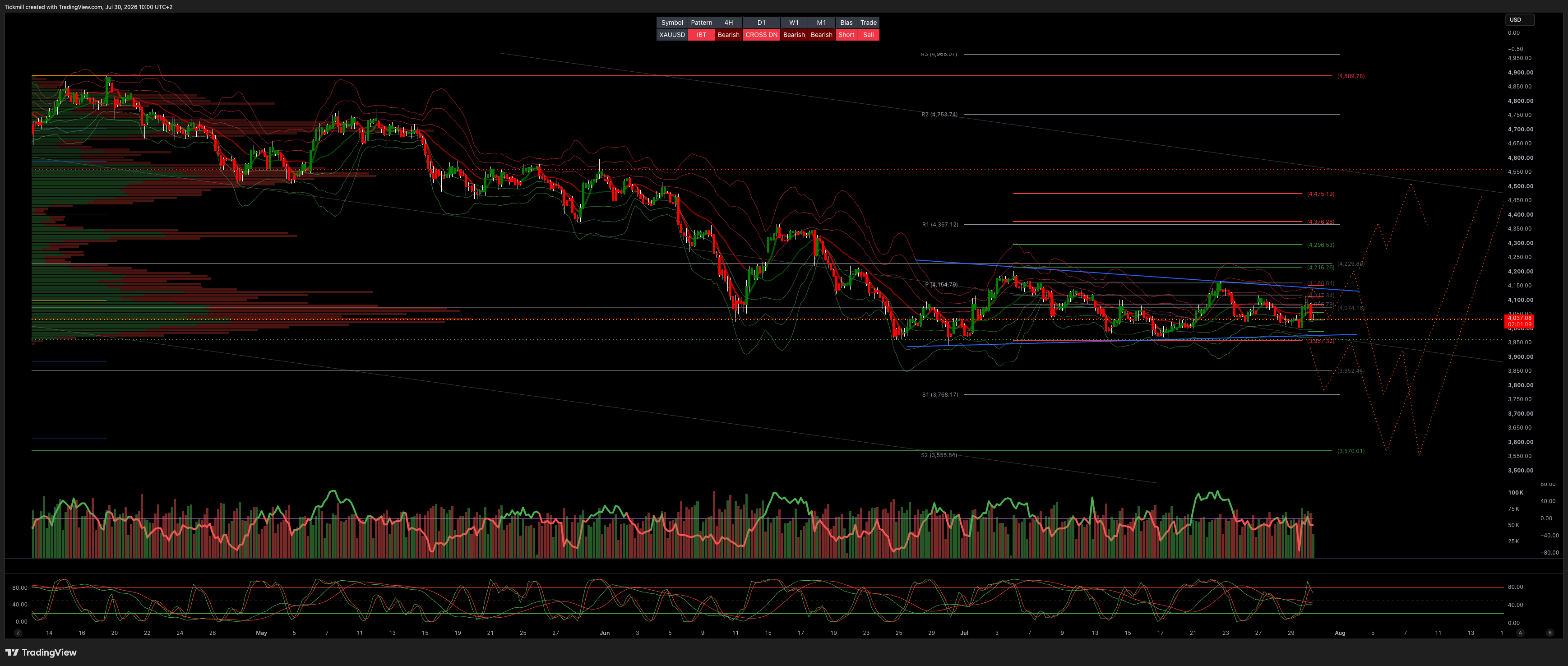
Task: Click the Sell trade cell
Action: pyautogui.click(x=869, y=35)
